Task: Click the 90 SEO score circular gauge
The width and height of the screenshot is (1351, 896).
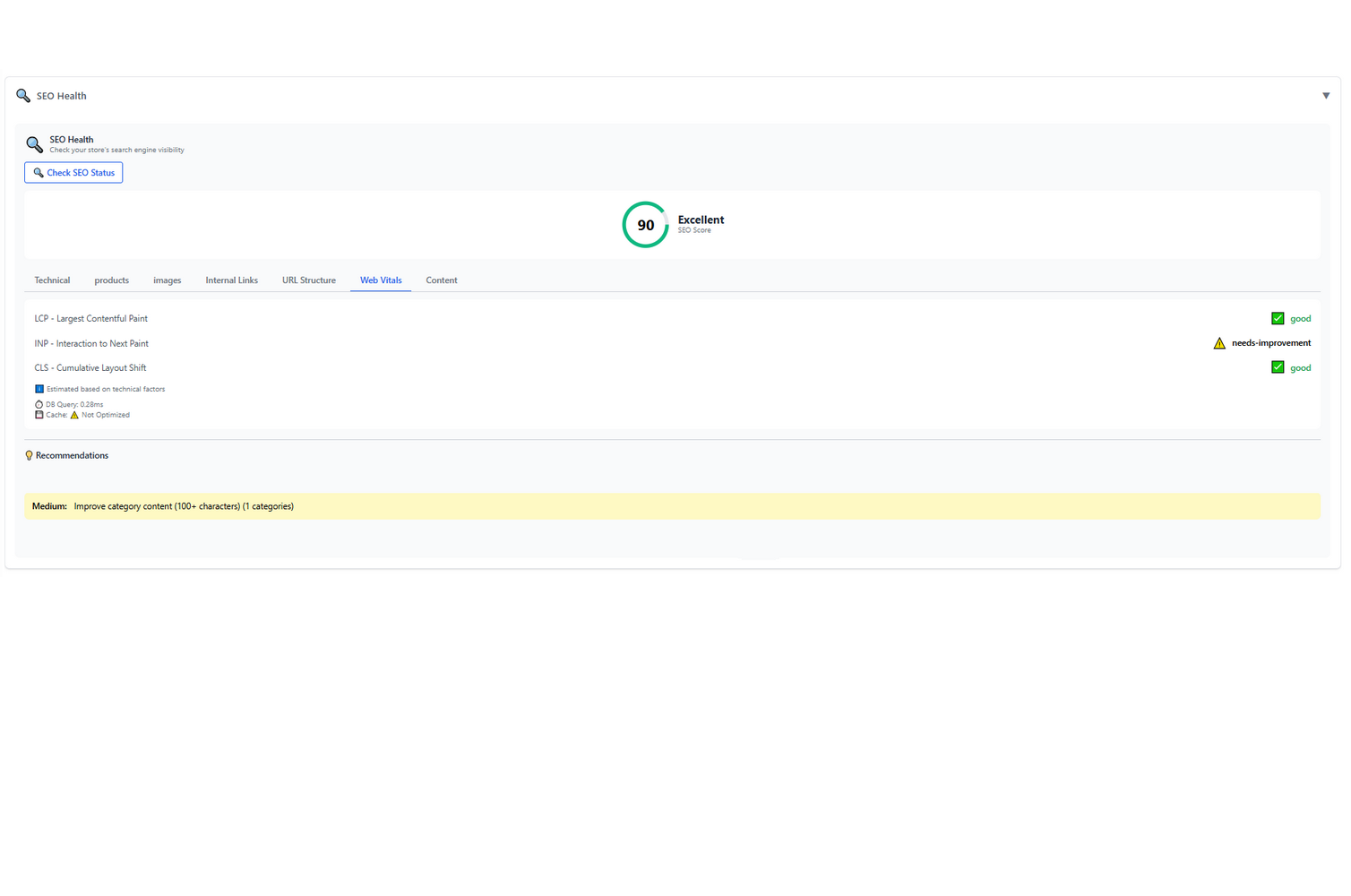Action: click(x=645, y=225)
